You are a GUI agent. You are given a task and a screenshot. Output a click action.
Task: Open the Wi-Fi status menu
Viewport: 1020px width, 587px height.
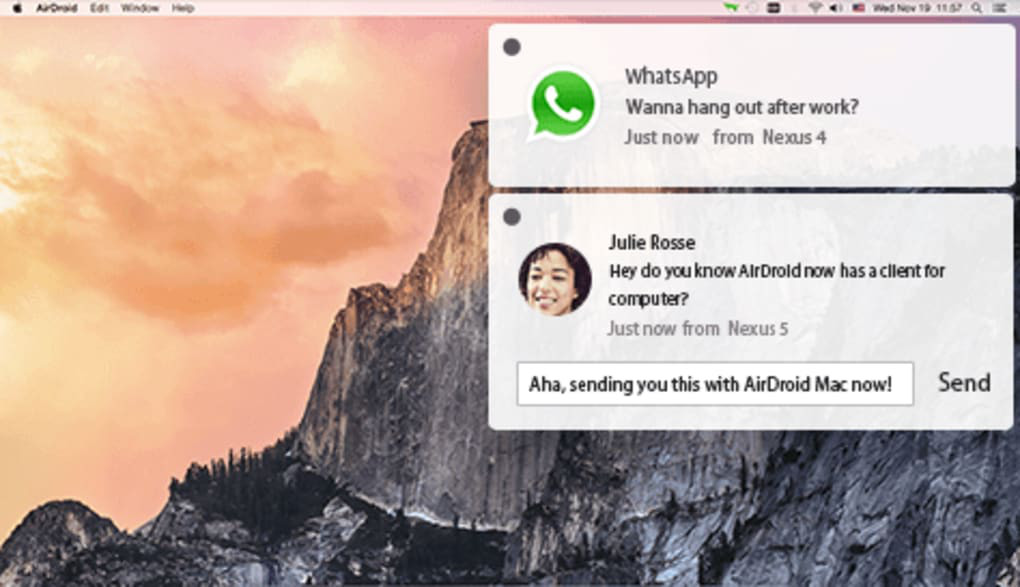coord(814,8)
